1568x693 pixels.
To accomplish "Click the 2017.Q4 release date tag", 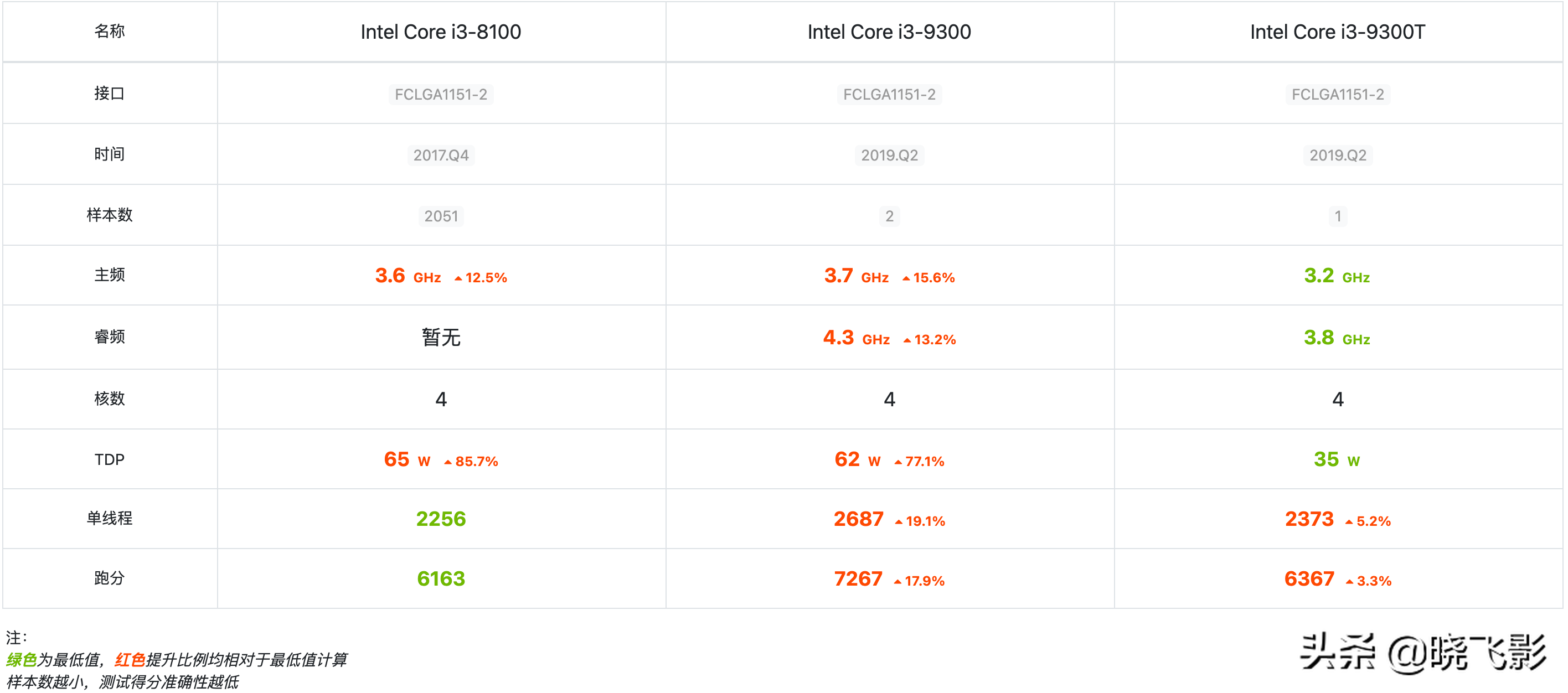I will [x=441, y=155].
